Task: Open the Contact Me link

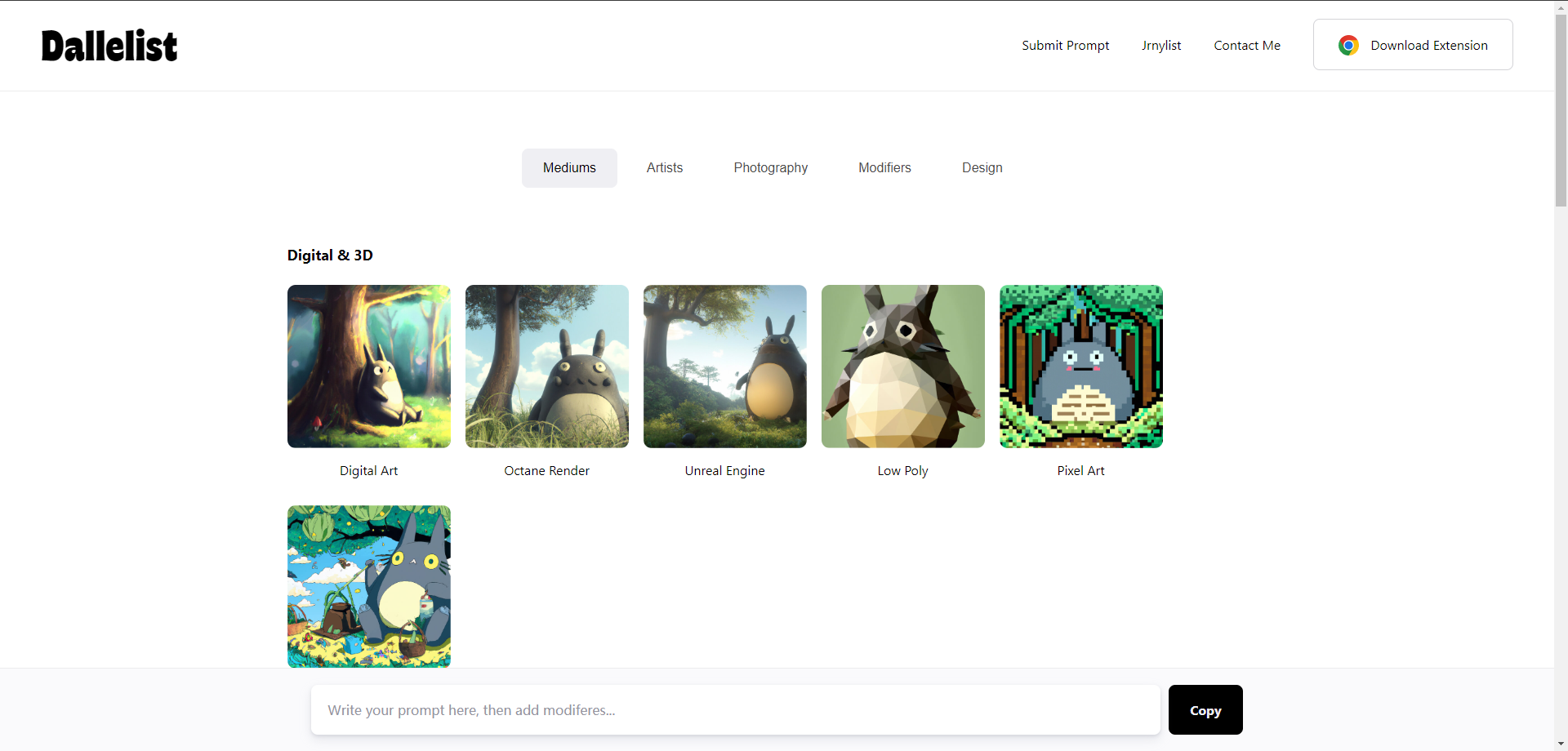Action: 1247,46
